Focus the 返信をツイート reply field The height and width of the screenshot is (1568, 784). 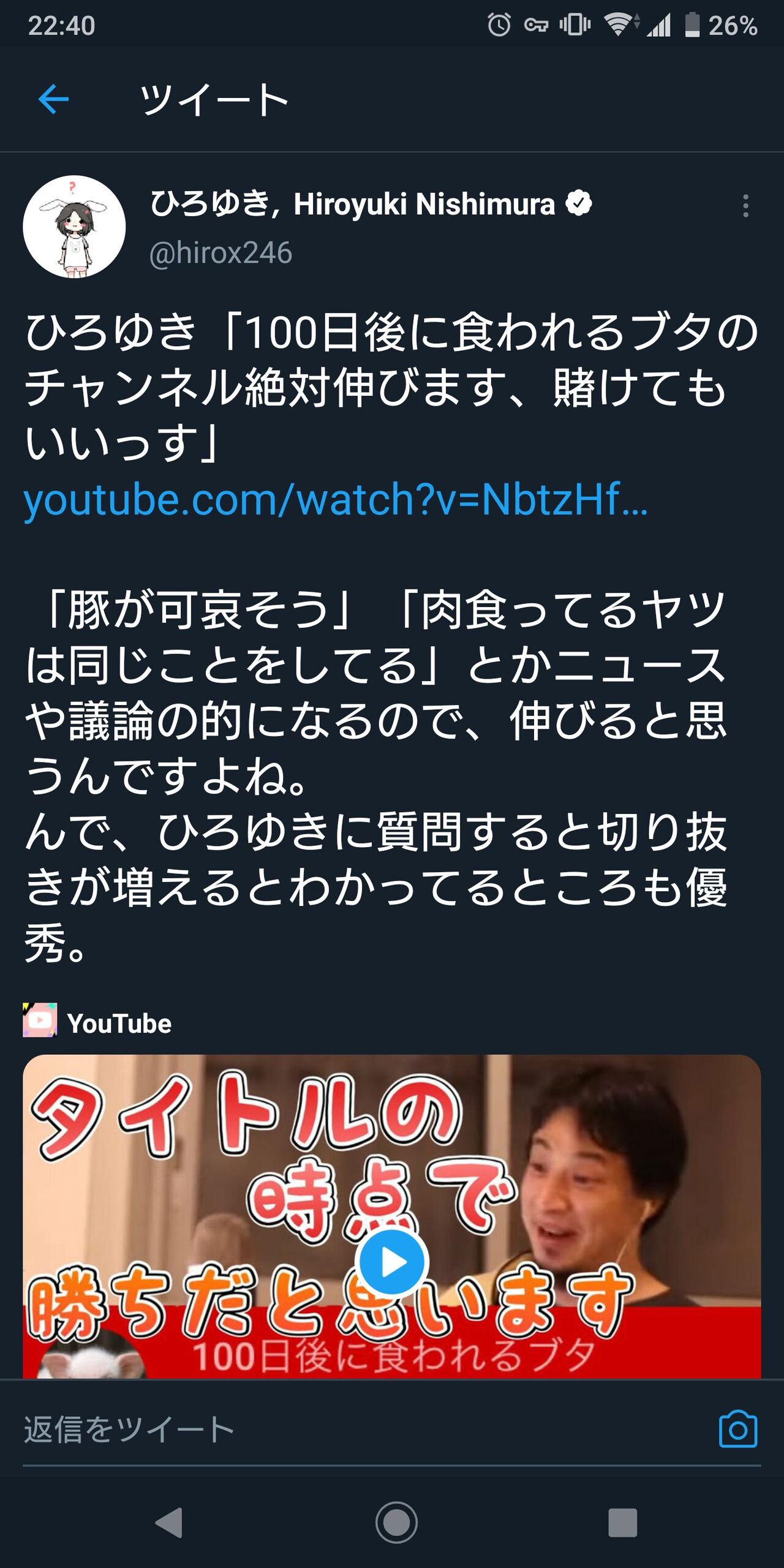click(x=367, y=1430)
